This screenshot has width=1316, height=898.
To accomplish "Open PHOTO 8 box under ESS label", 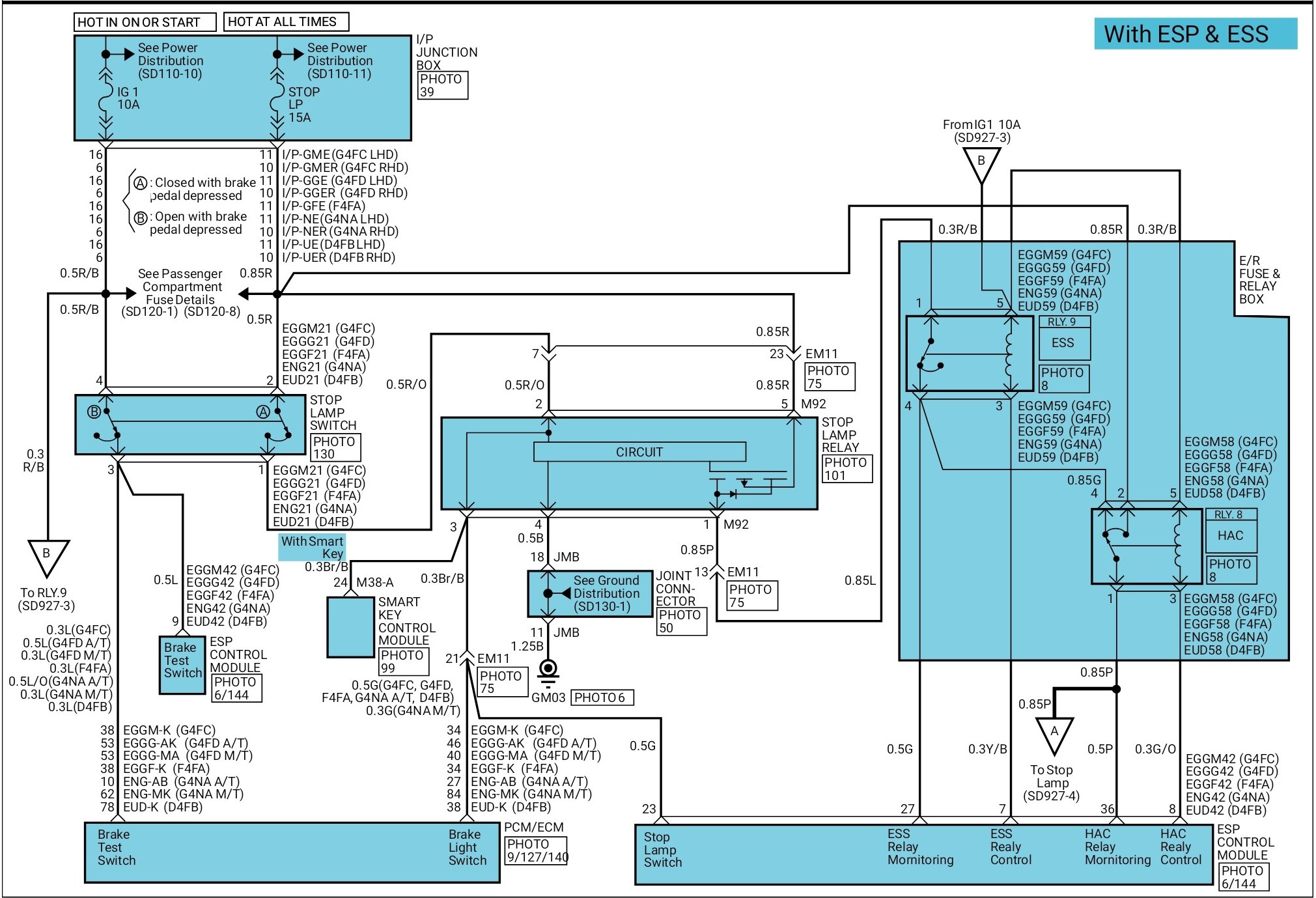I will [x=1064, y=379].
